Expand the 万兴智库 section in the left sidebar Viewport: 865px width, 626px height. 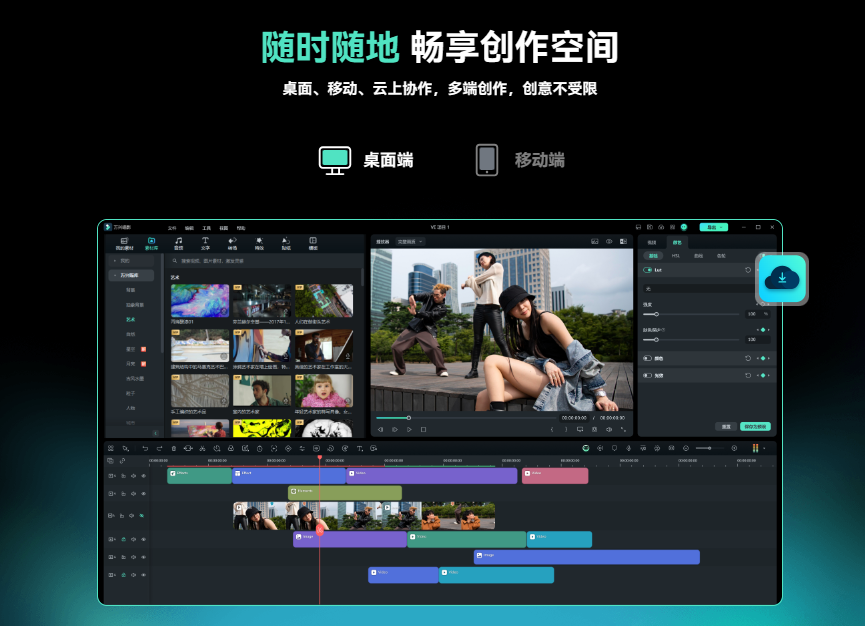point(121,276)
